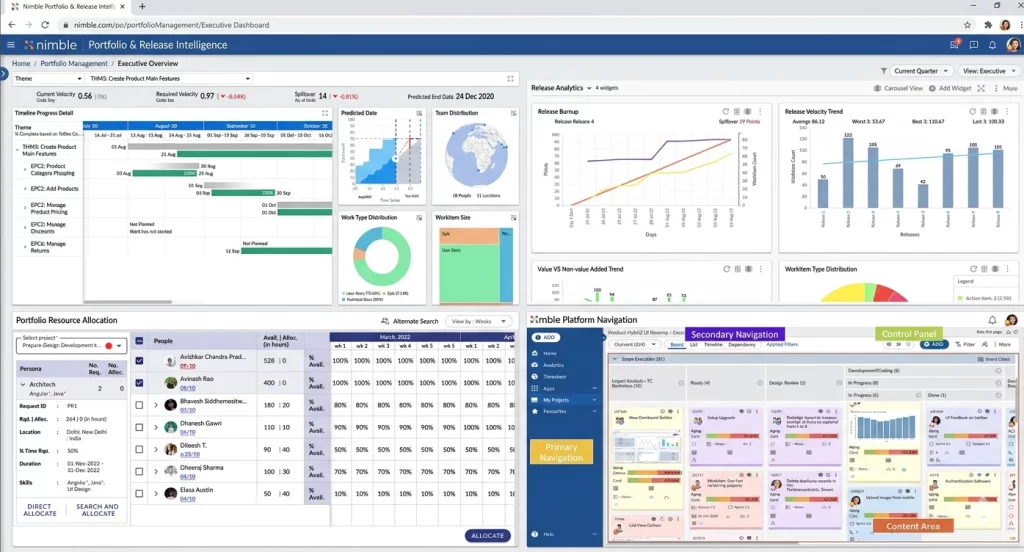Open the THMS: Create Product Main Features dropdown
Image resolution: width=1024 pixels, height=552 pixels.
170,78
